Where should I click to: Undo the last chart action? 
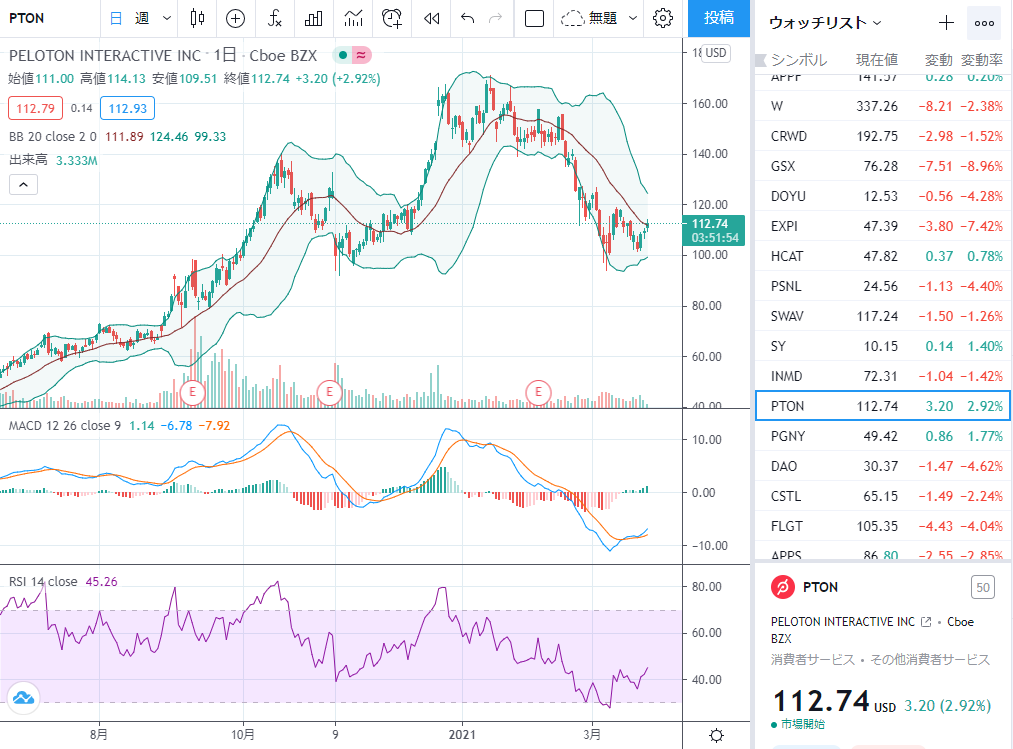(x=468, y=18)
